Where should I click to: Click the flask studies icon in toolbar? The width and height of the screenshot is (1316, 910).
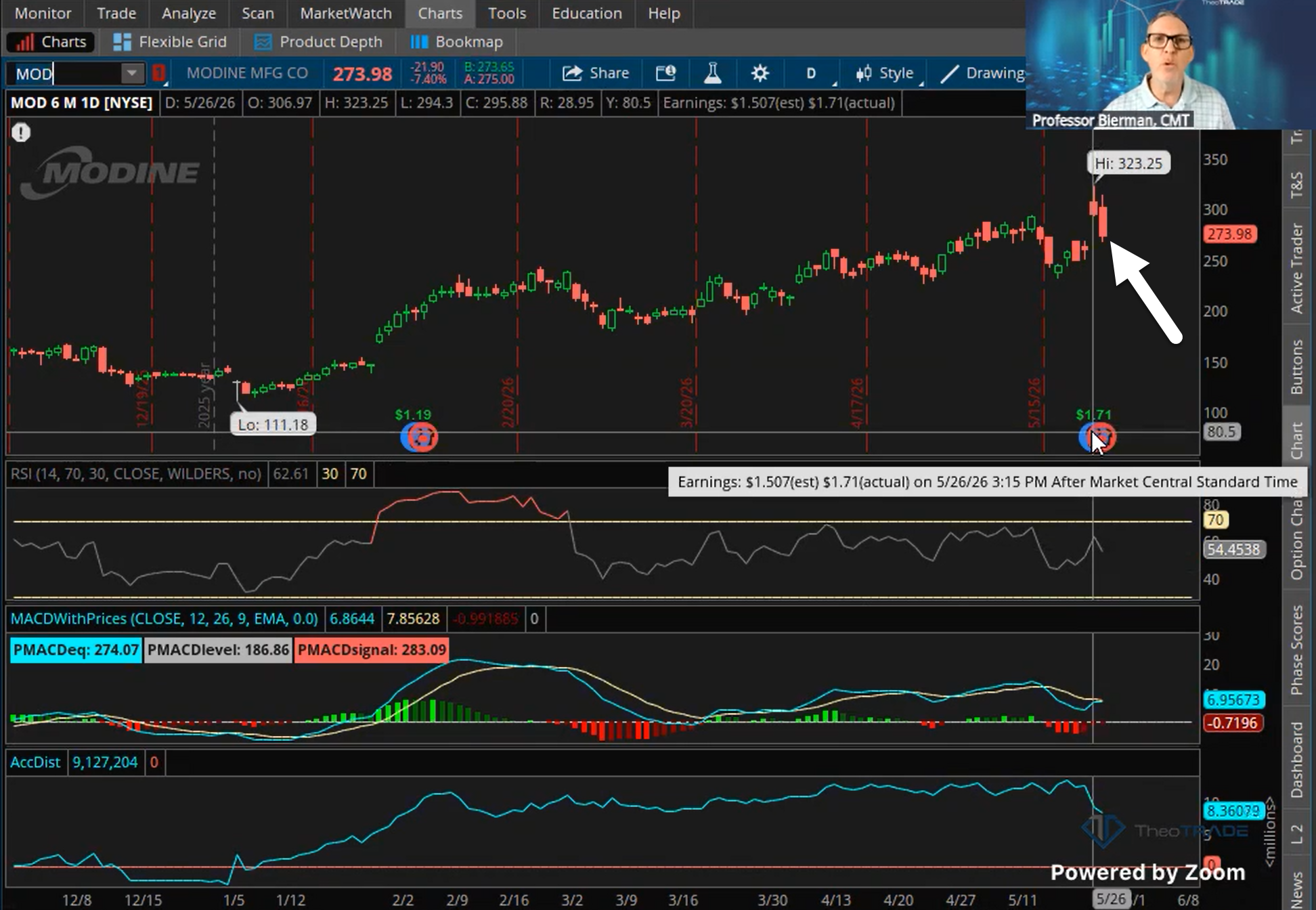pyautogui.click(x=712, y=73)
